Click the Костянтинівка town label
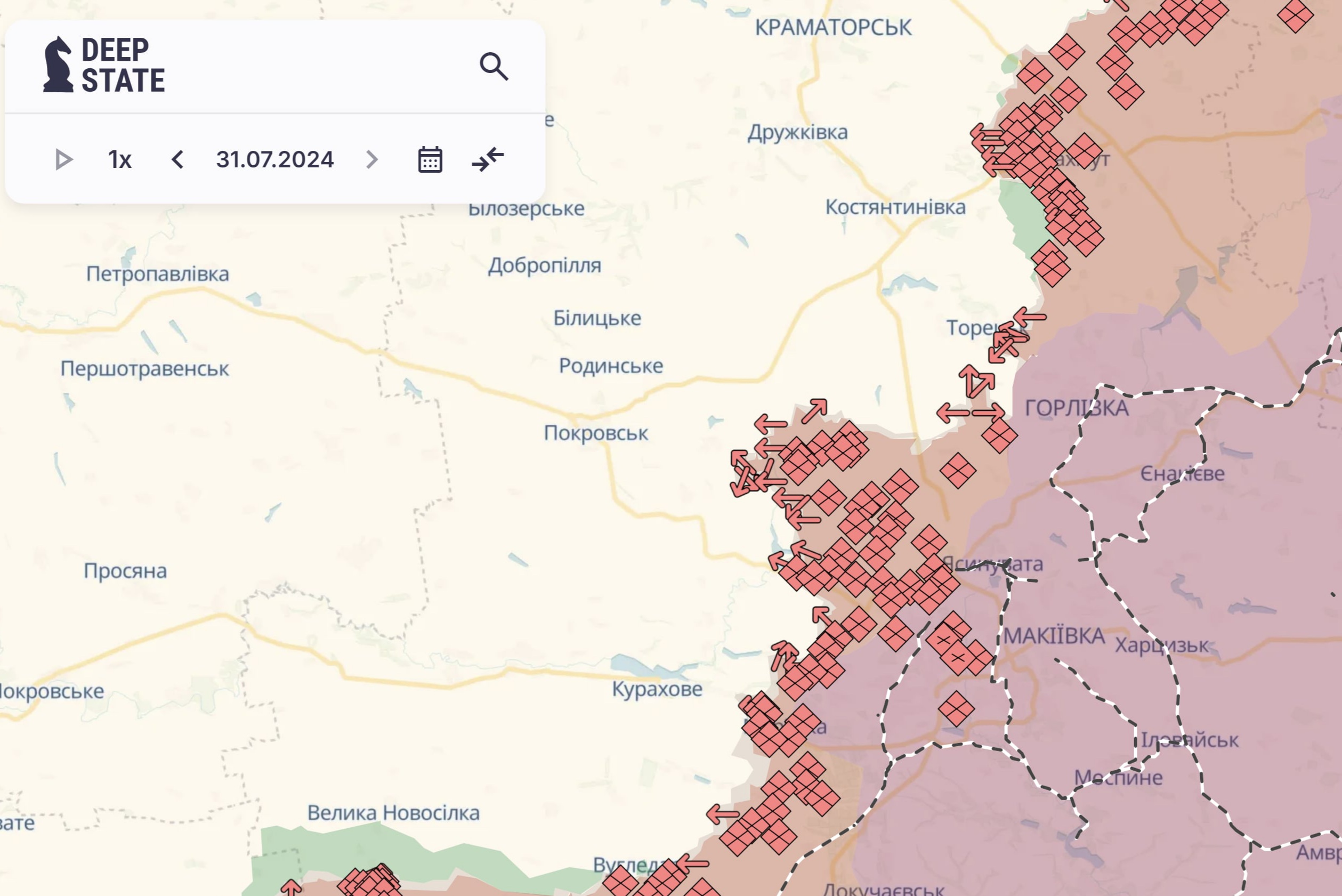This screenshot has width=1342, height=896. tap(895, 207)
